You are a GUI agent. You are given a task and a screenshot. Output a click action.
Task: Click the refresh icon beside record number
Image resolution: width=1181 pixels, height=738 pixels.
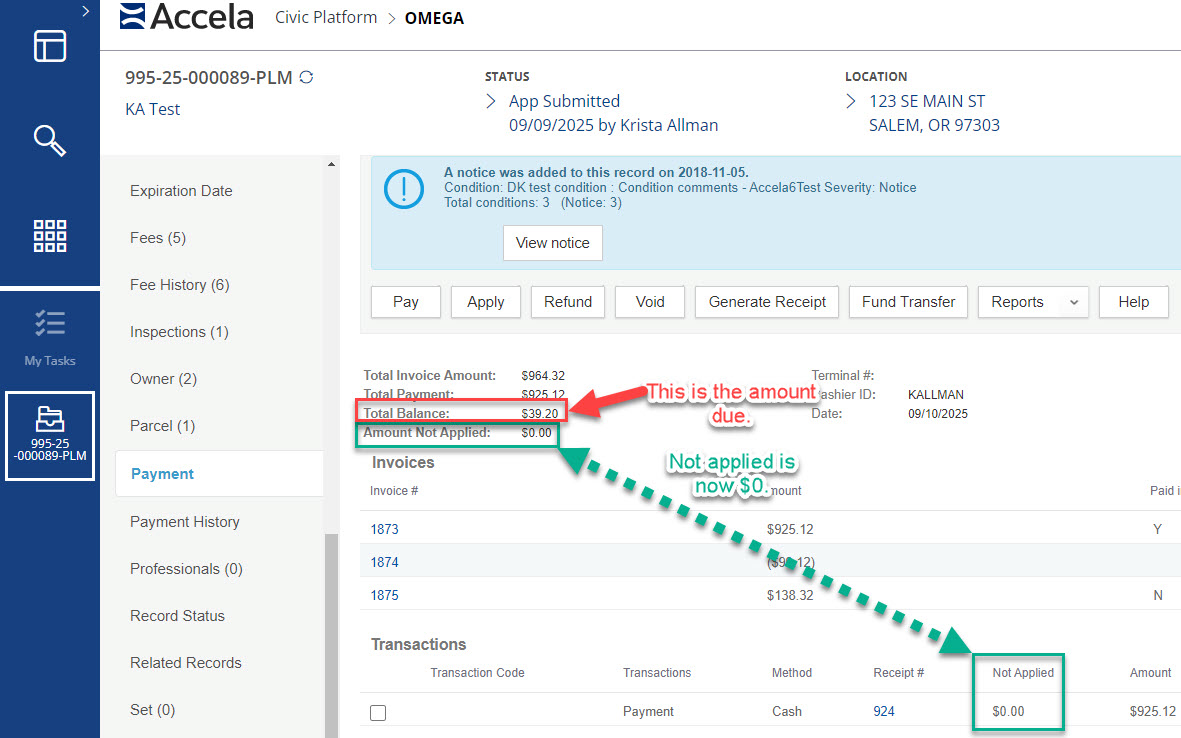(306, 77)
